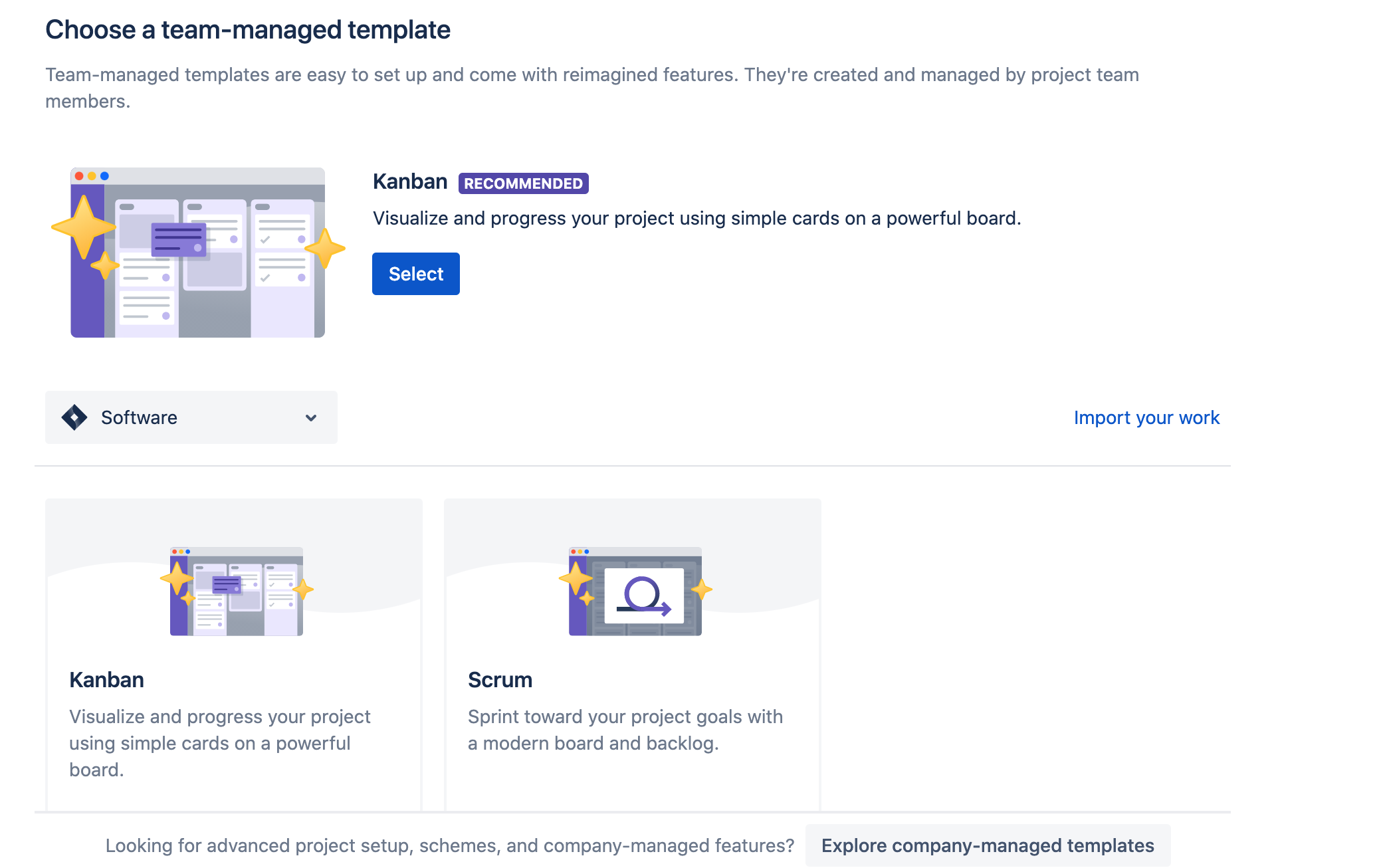
Task: Click the Scrum sprint loop icon
Action: pyautogui.click(x=643, y=595)
